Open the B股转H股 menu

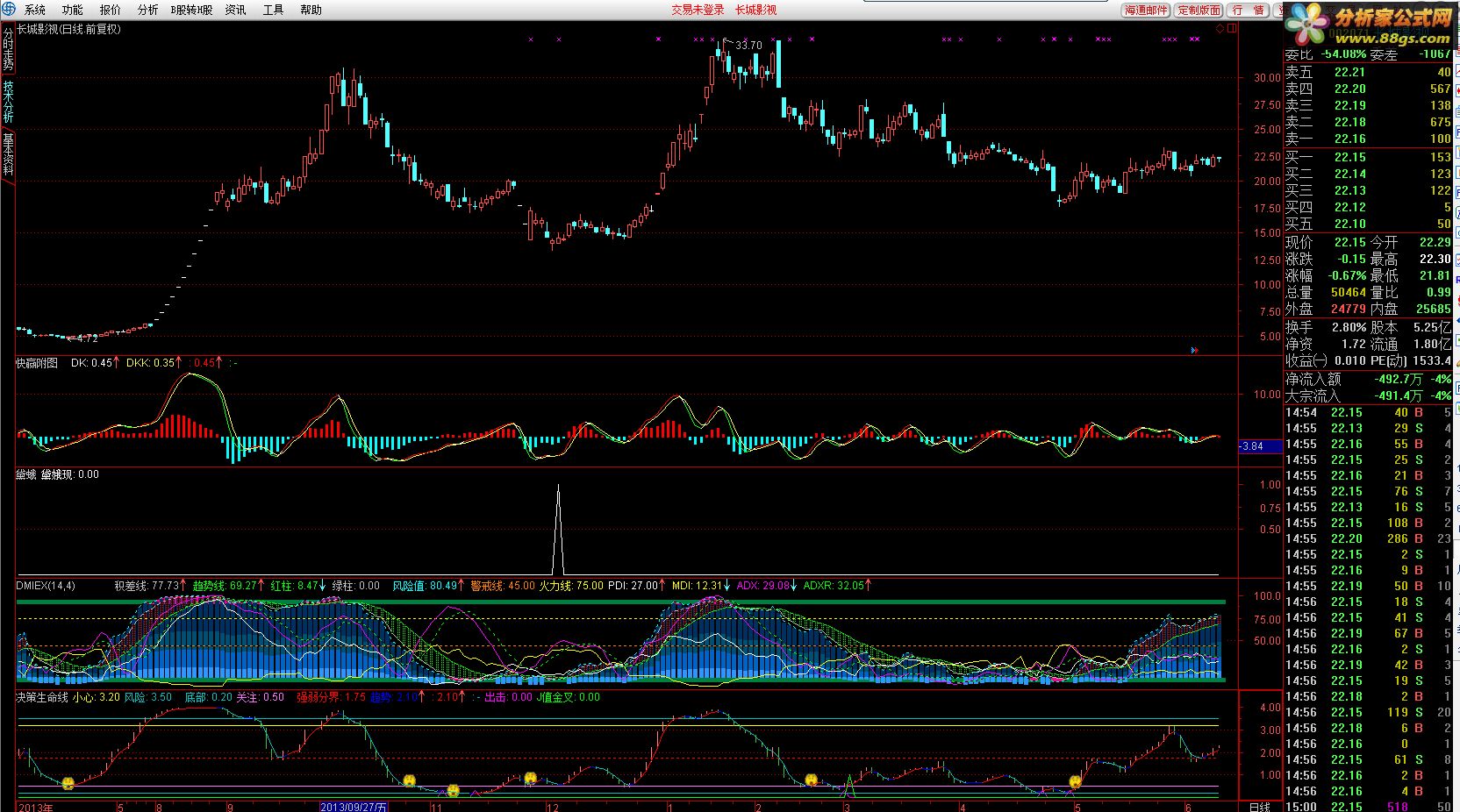191,10
